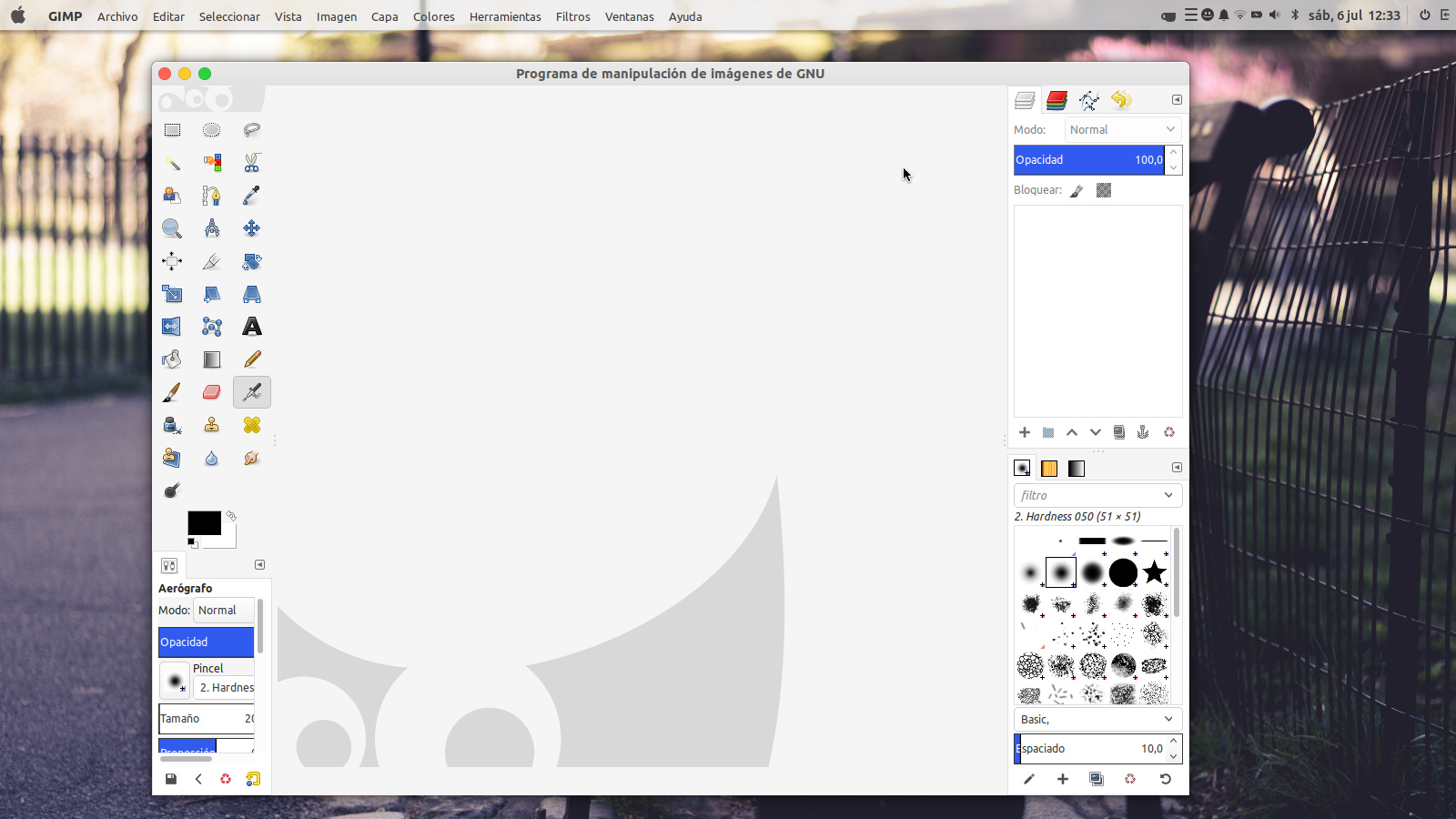Select the Zoom magnifier tool

point(172,228)
